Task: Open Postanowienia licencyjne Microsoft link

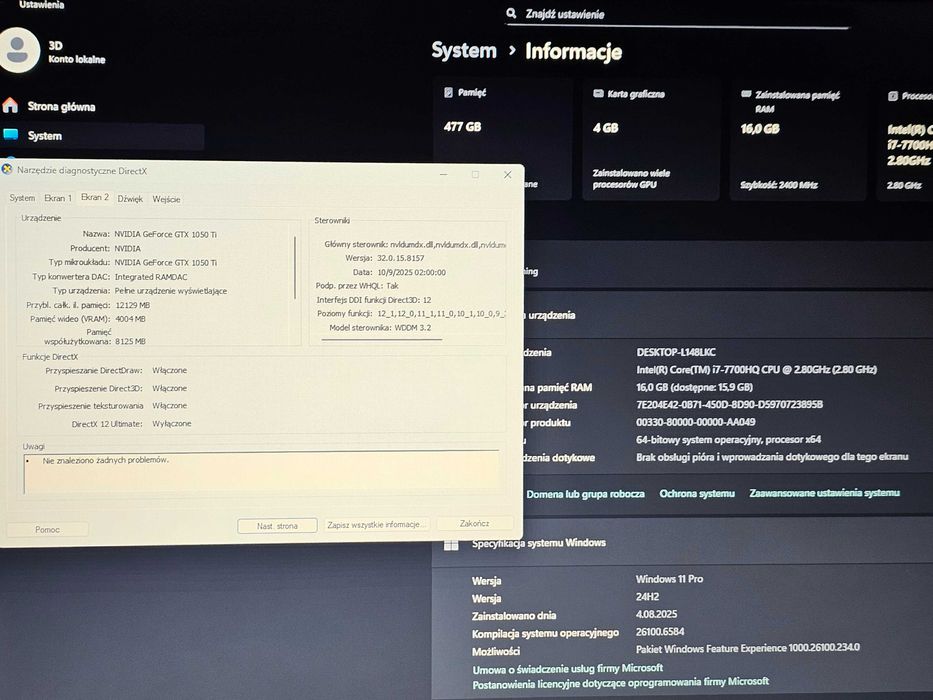Action: pos(621,683)
